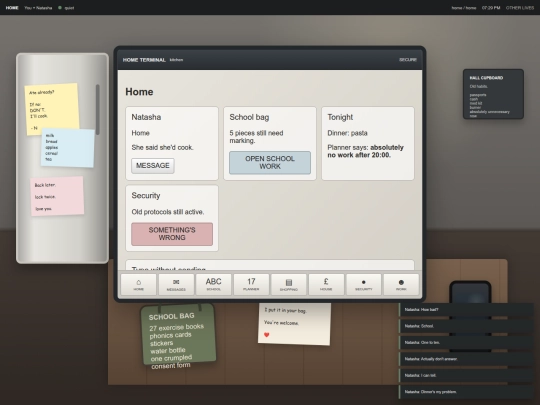Click the fridge door handle
Screen dimensions: 540x405
pyautogui.click(x=98, y=110)
